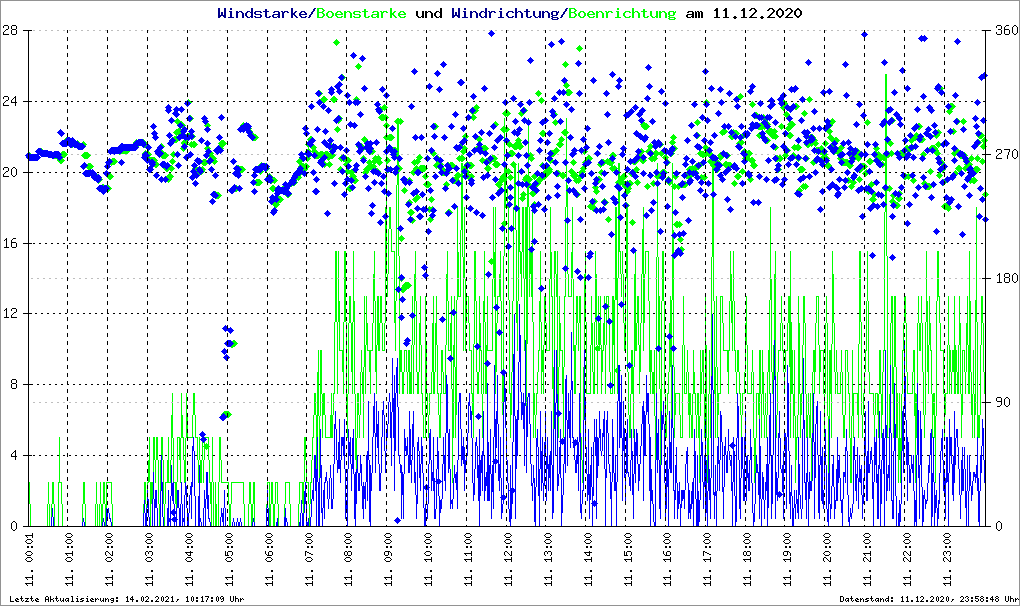Click the 180 degree label on the right axis
The width and height of the screenshot is (1020, 606).
[1003, 279]
